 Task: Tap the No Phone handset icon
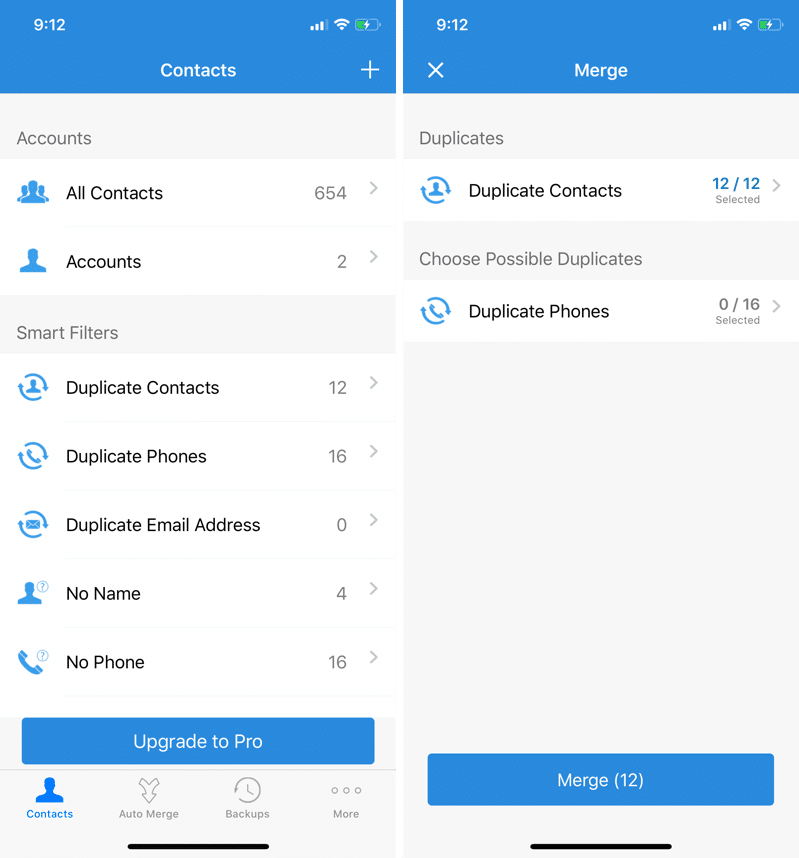(x=33, y=662)
